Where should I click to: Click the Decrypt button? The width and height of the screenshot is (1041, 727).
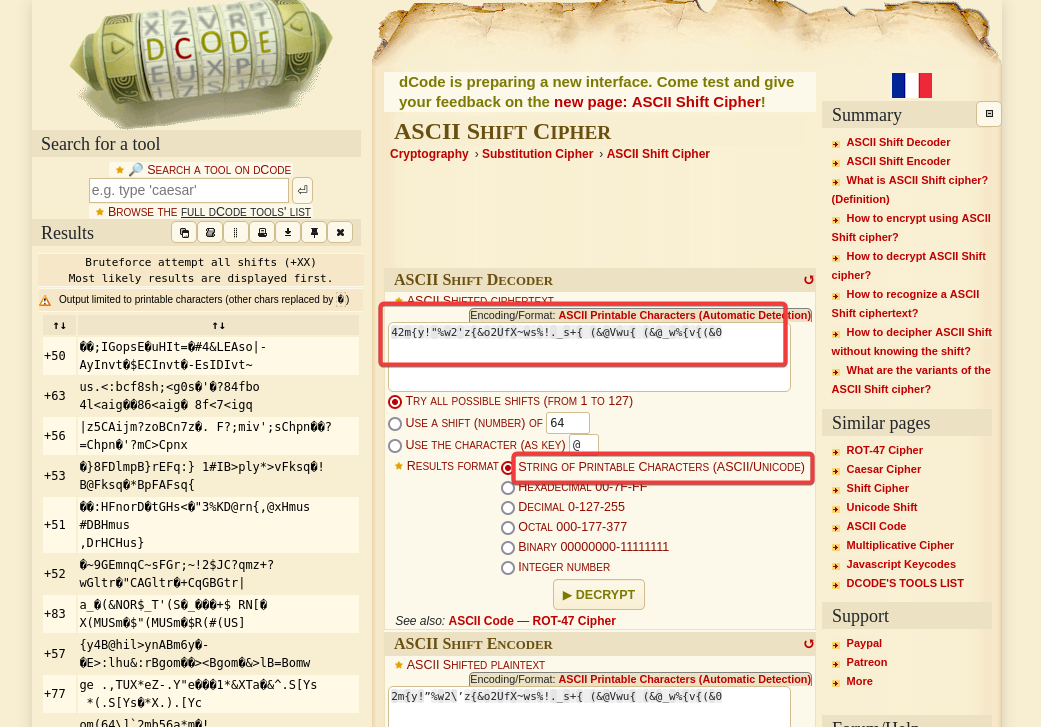coord(599,595)
